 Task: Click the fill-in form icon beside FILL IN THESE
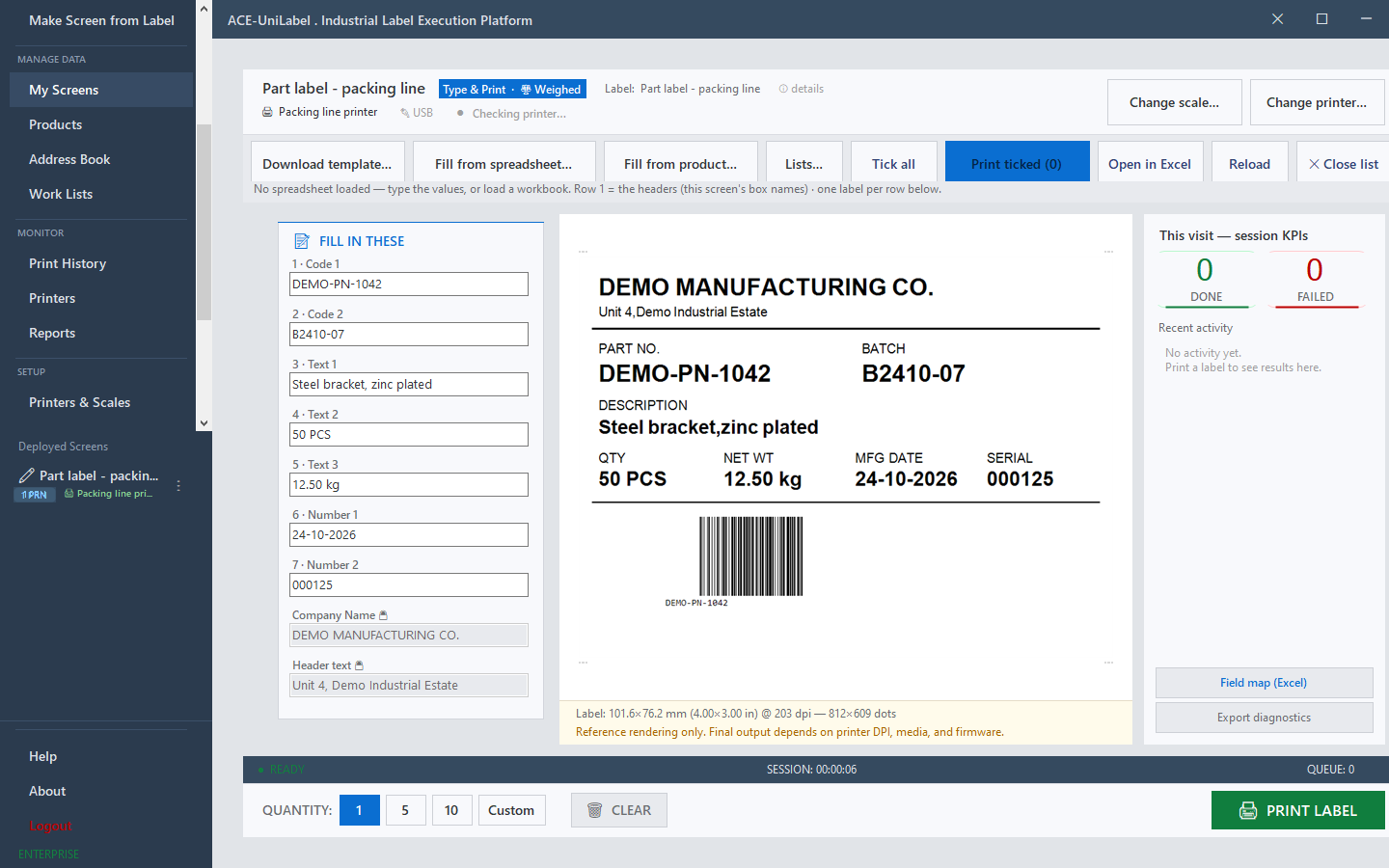point(302,241)
